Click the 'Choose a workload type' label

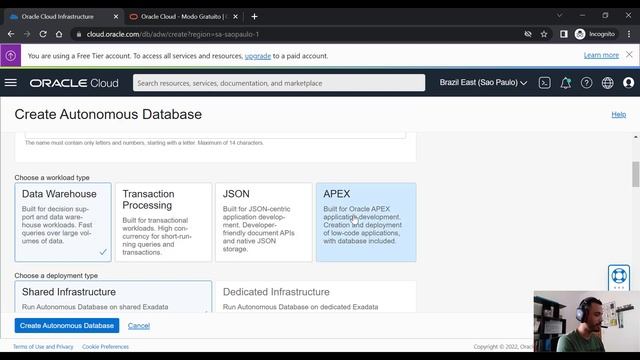[x=52, y=178]
